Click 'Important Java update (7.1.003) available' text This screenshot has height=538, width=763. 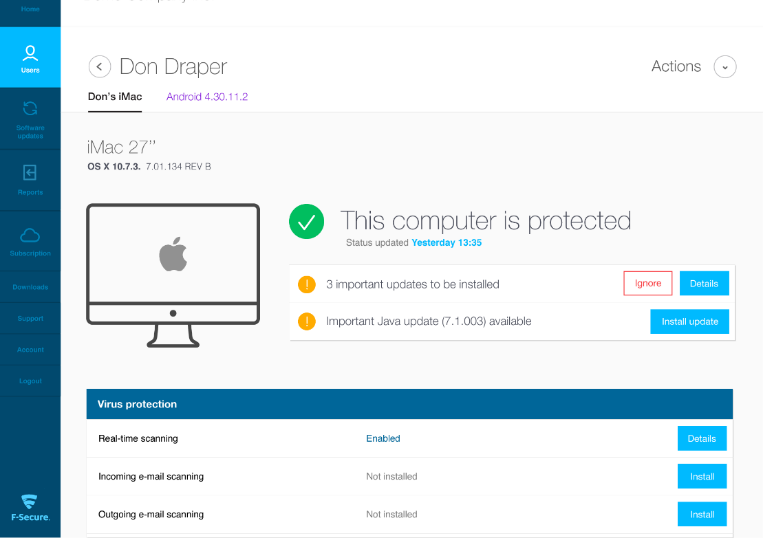(x=429, y=321)
